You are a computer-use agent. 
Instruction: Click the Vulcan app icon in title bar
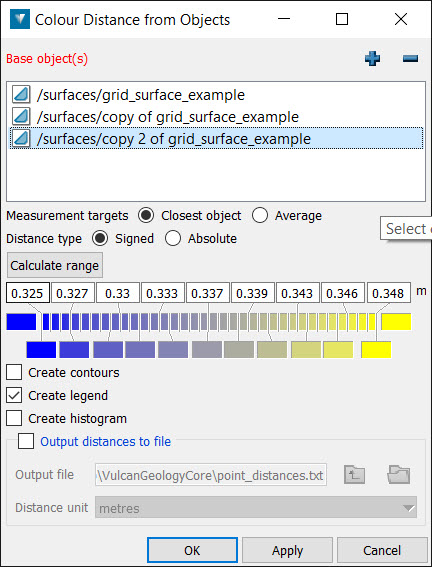[x=20, y=20]
